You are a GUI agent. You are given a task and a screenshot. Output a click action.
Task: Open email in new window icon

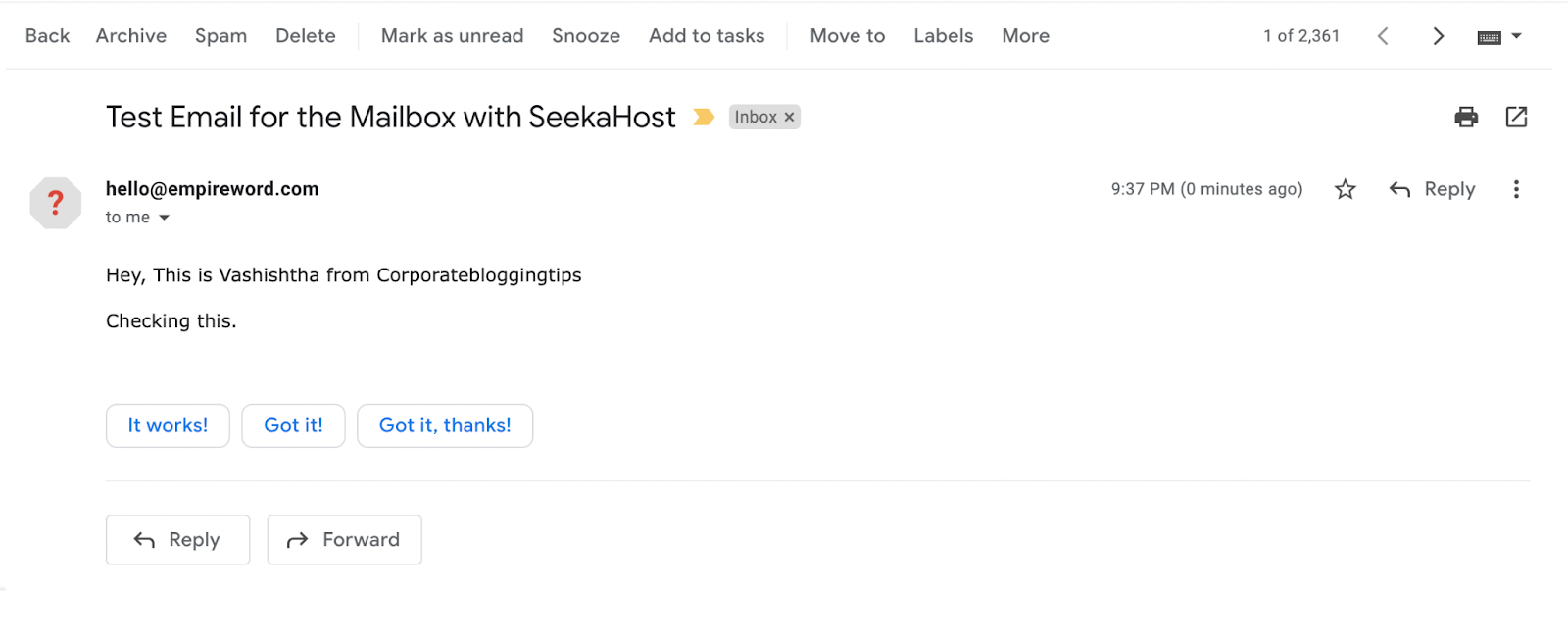(x=1516, y=118)
